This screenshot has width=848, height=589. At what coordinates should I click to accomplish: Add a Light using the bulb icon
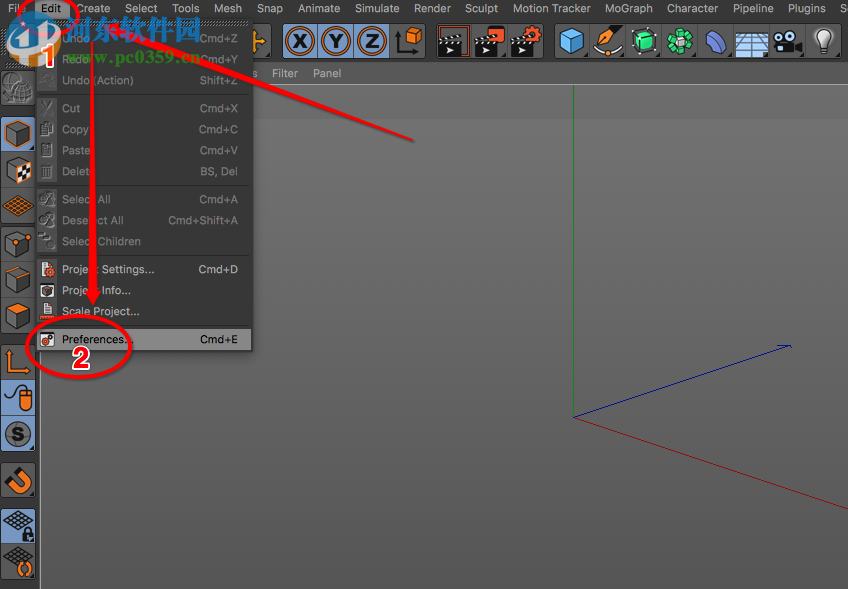(824, 41)
